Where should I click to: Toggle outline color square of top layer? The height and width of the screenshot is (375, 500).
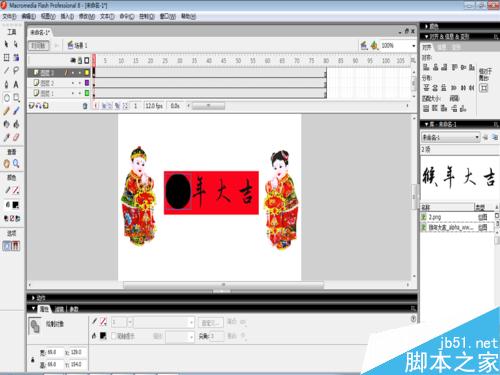coord(87,72)
